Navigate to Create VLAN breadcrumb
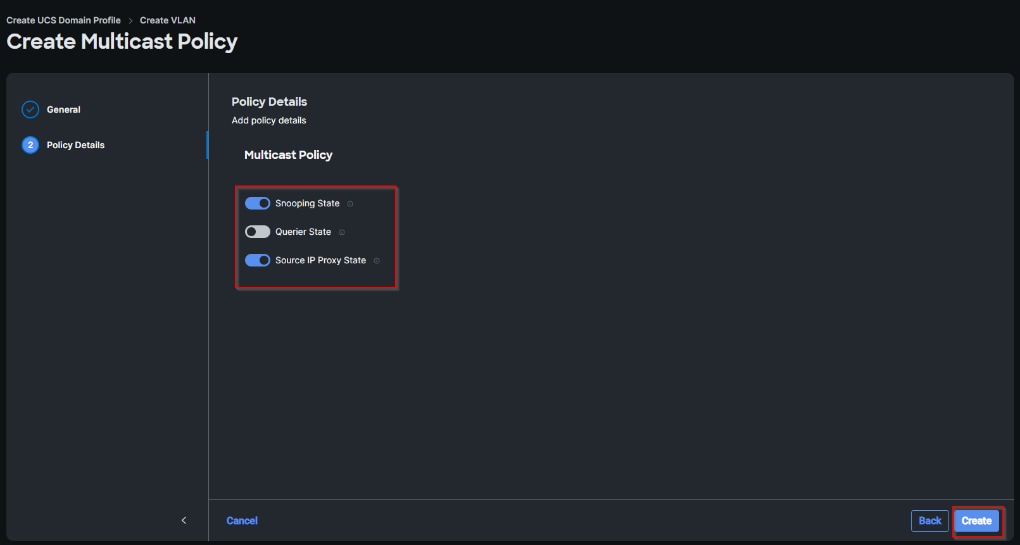Screen dimensions: 1020x545 pos(168,20)
